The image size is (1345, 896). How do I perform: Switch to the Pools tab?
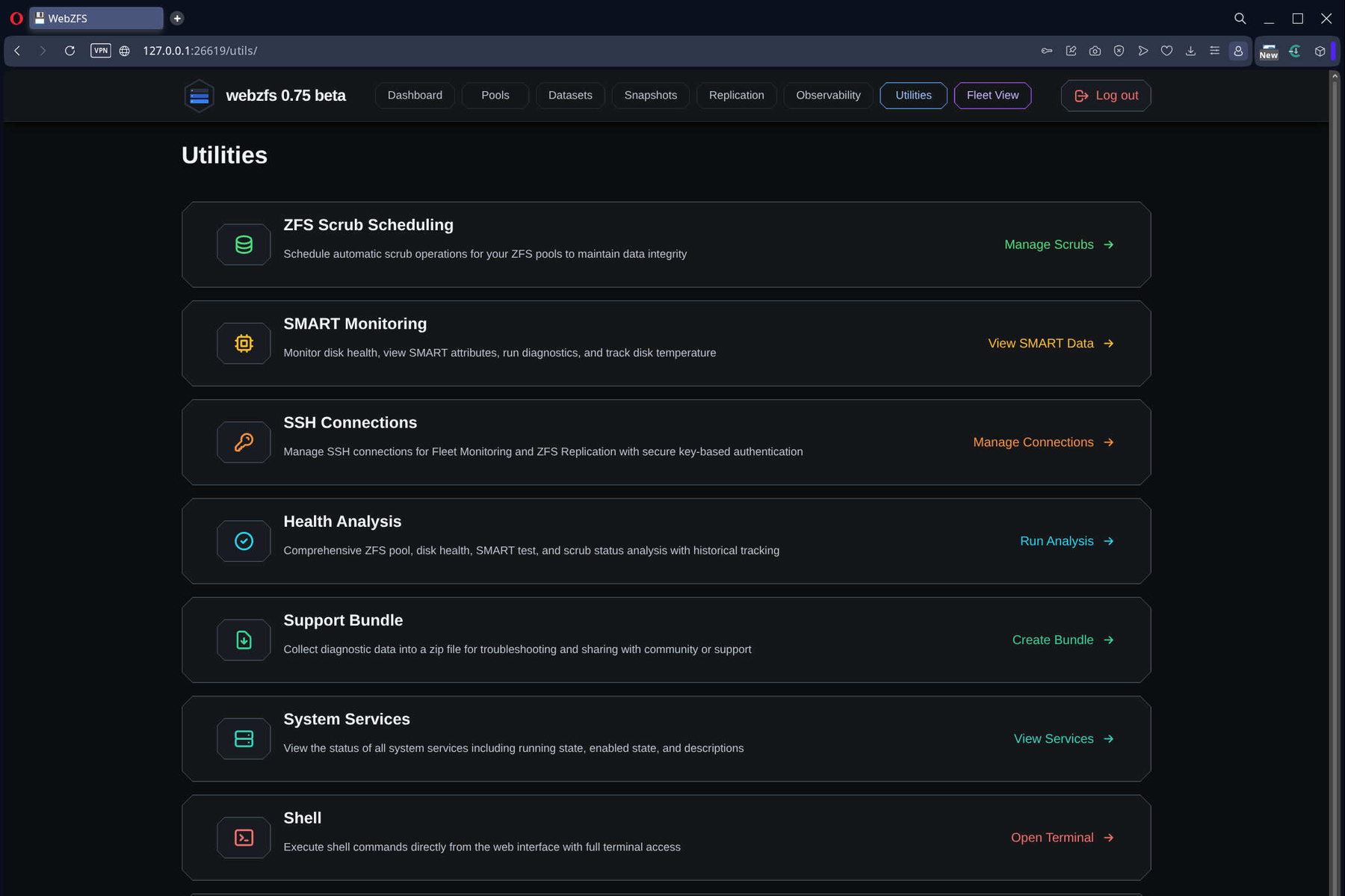point(495,95)
